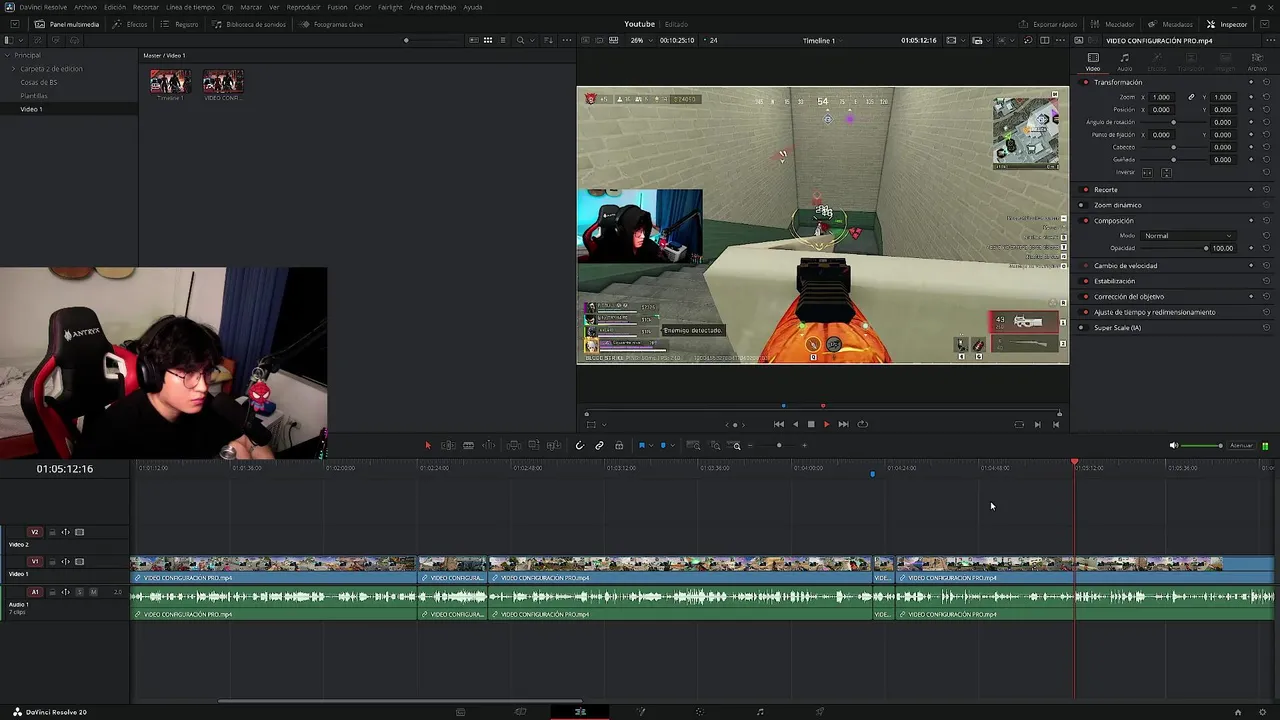The width and height of the screenshot is (1280, 720).
Task: Mute the timeline speaker volume icon
Action: (1174, 445)
